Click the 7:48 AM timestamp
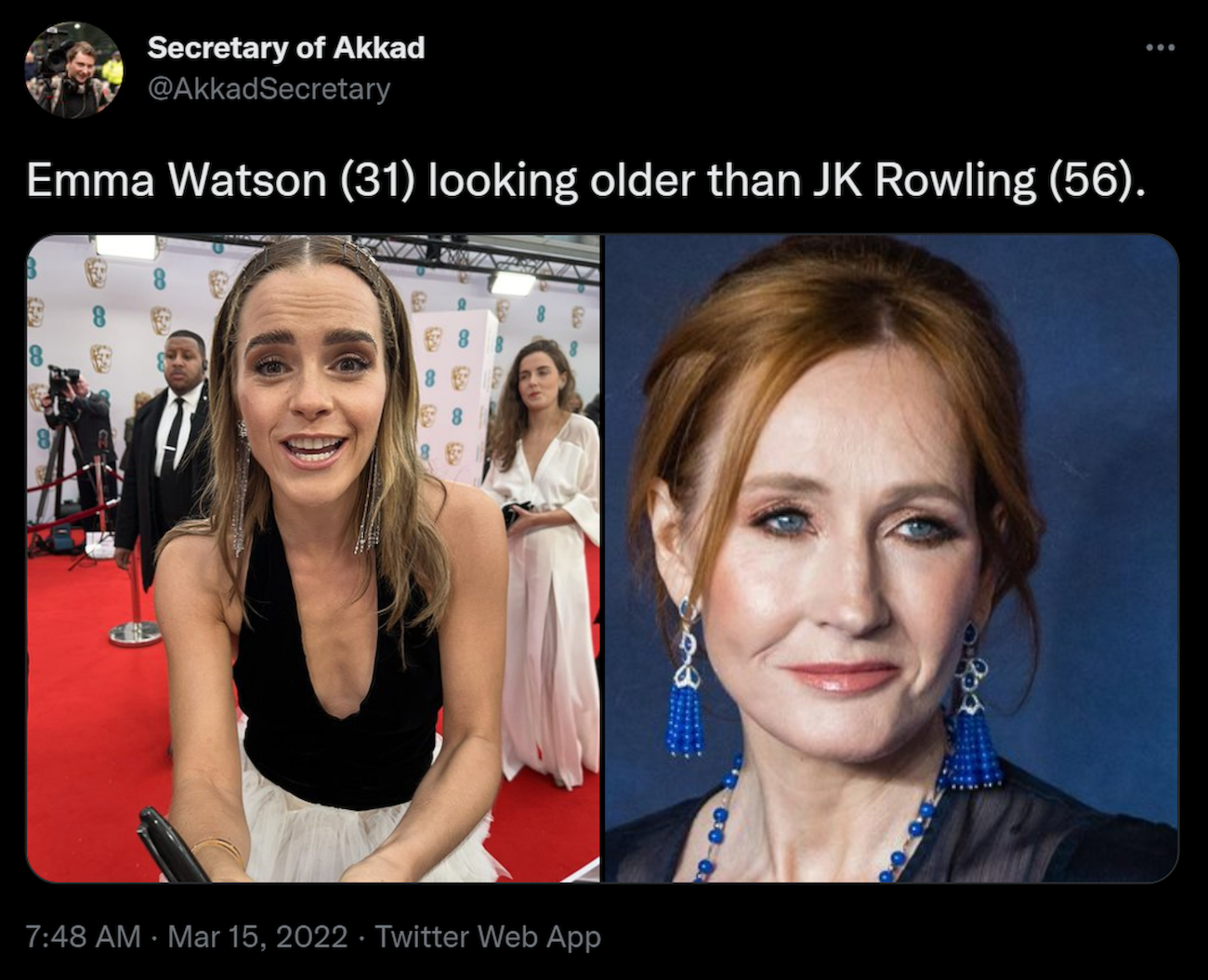 (84, 935)
